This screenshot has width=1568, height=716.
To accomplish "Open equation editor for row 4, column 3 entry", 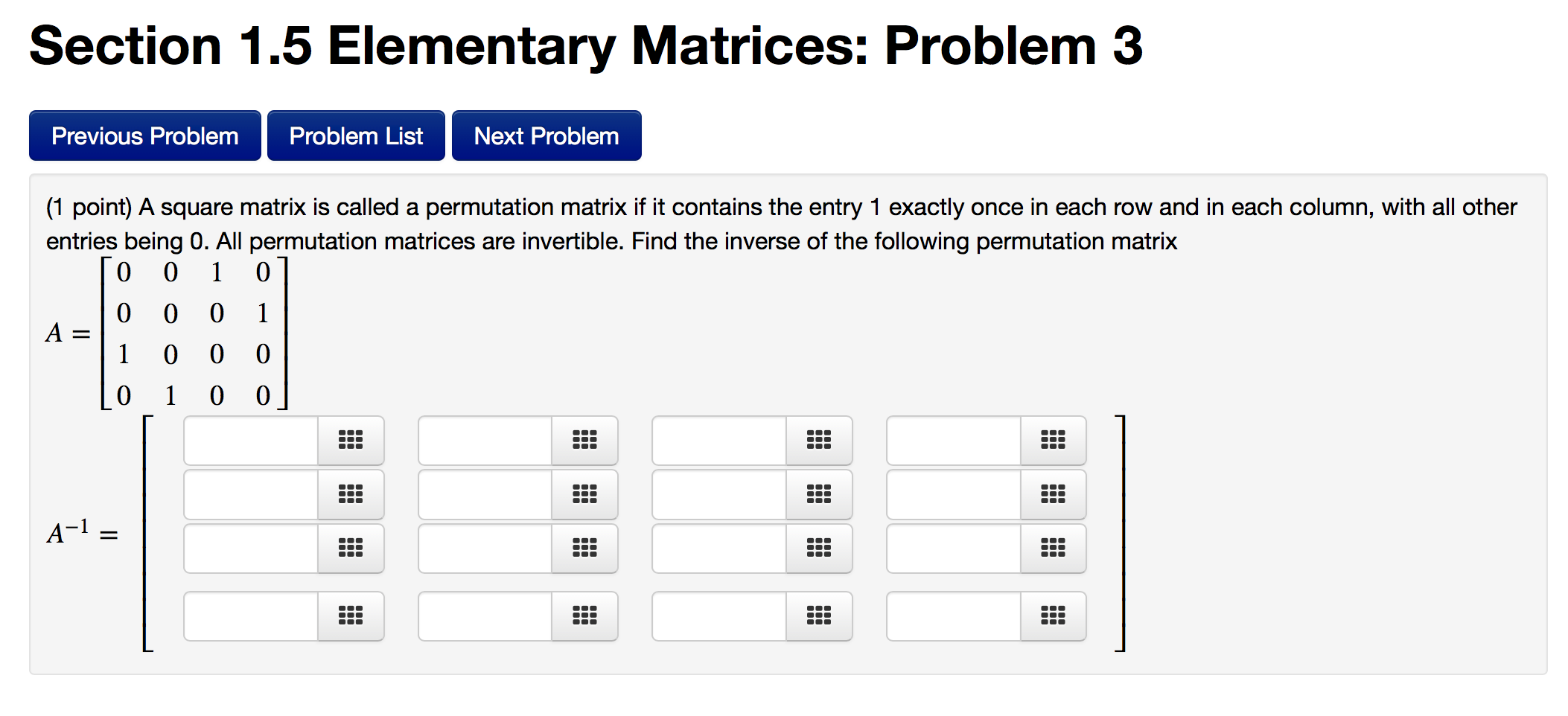I will (x=819, y=616).
